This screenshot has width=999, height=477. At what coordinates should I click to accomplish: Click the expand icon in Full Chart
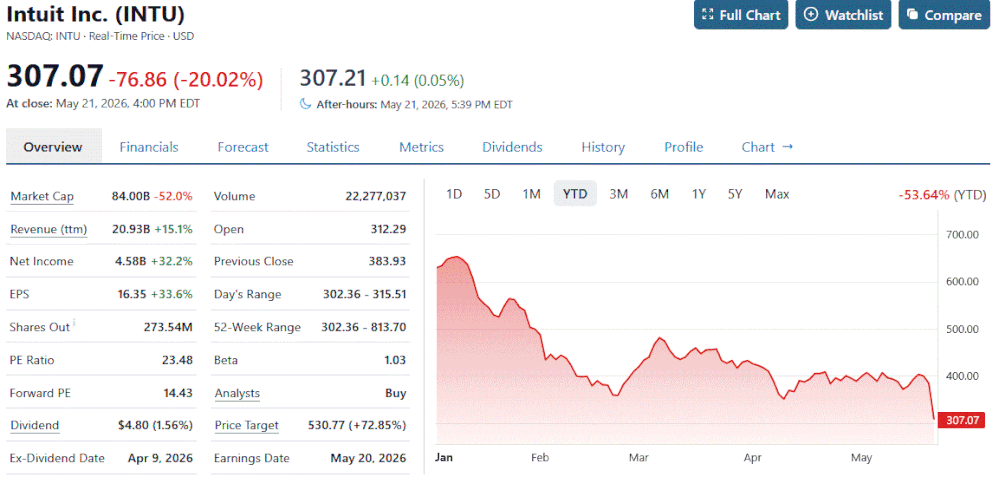point(707,15)
